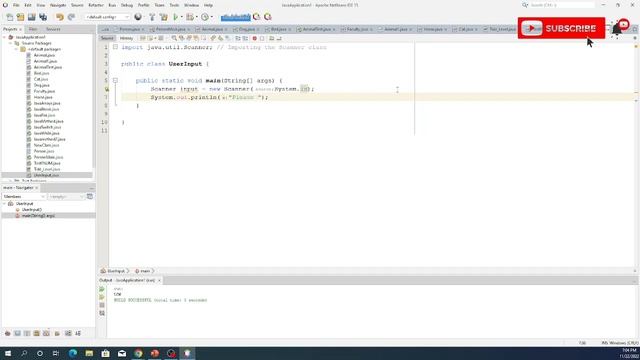Screen dimensions: 640x360
Task: Click the Save All toolbar icon
Action: pyautogui.click(x=43, y=17)
